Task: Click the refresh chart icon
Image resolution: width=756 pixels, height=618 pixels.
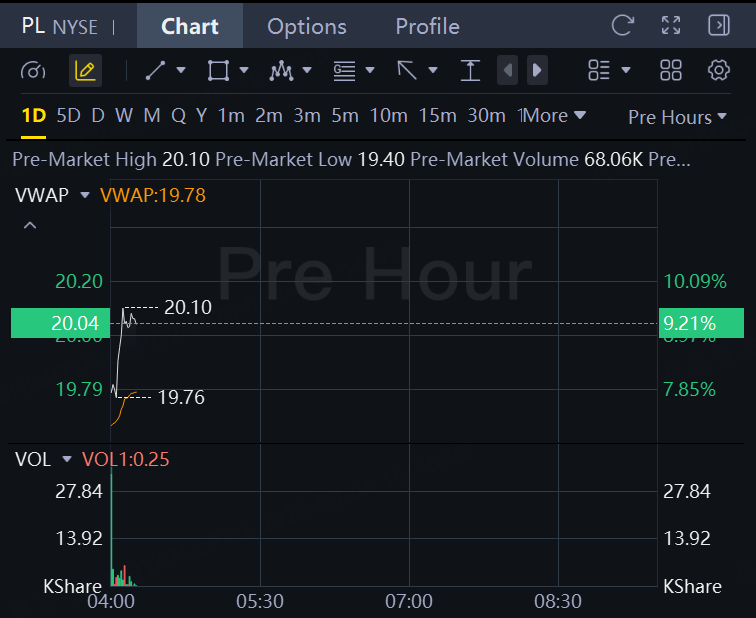Action: [622, 25]
